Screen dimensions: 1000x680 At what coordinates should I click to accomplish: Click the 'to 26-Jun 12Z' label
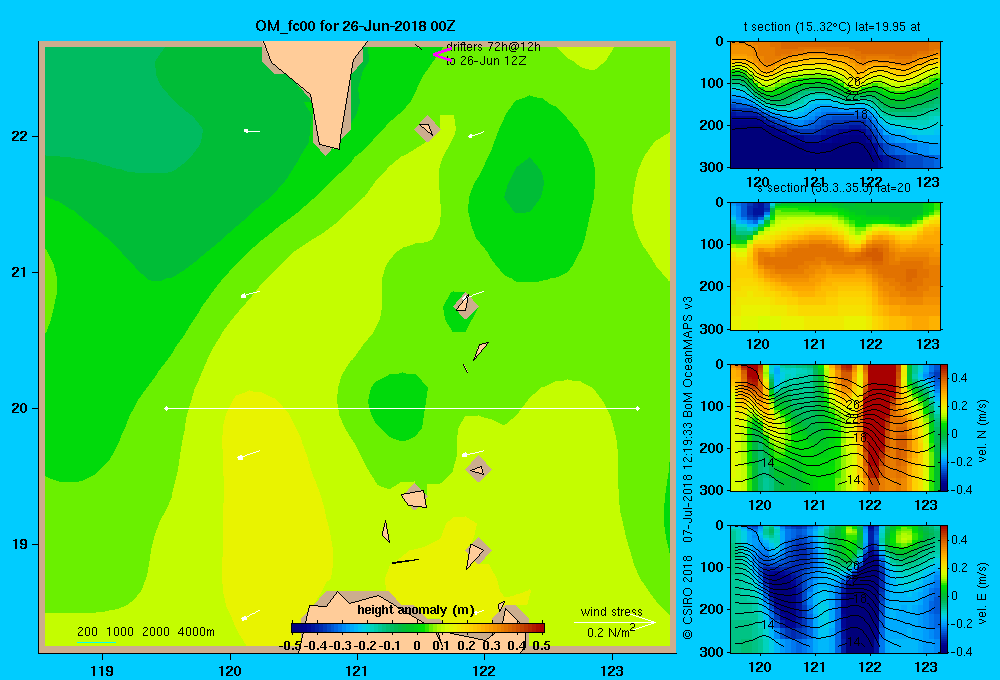click(x=486, y=61)
